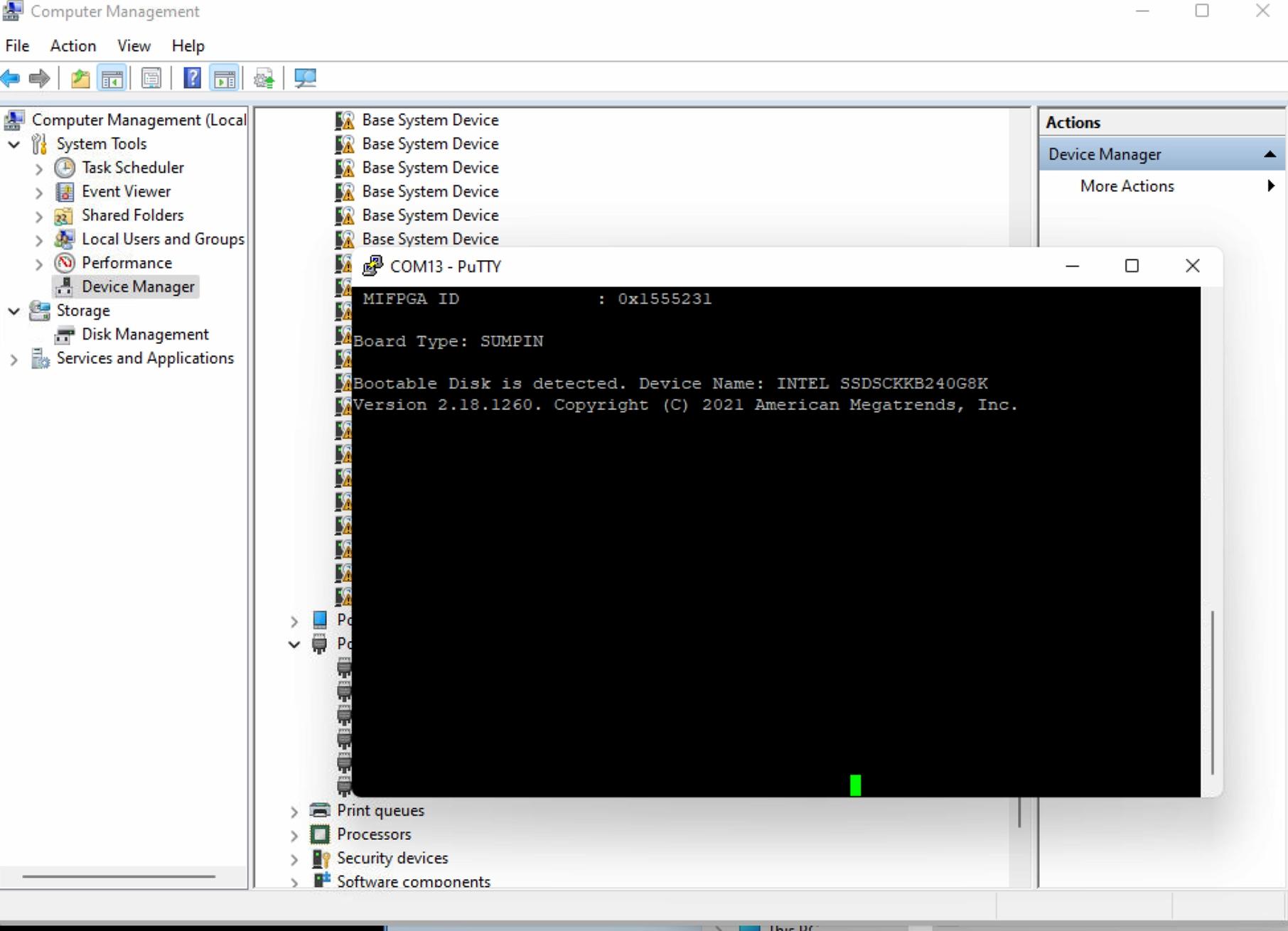Click the green cursor block in PuTTY
Screen dimensions: 1288x931
855,785
